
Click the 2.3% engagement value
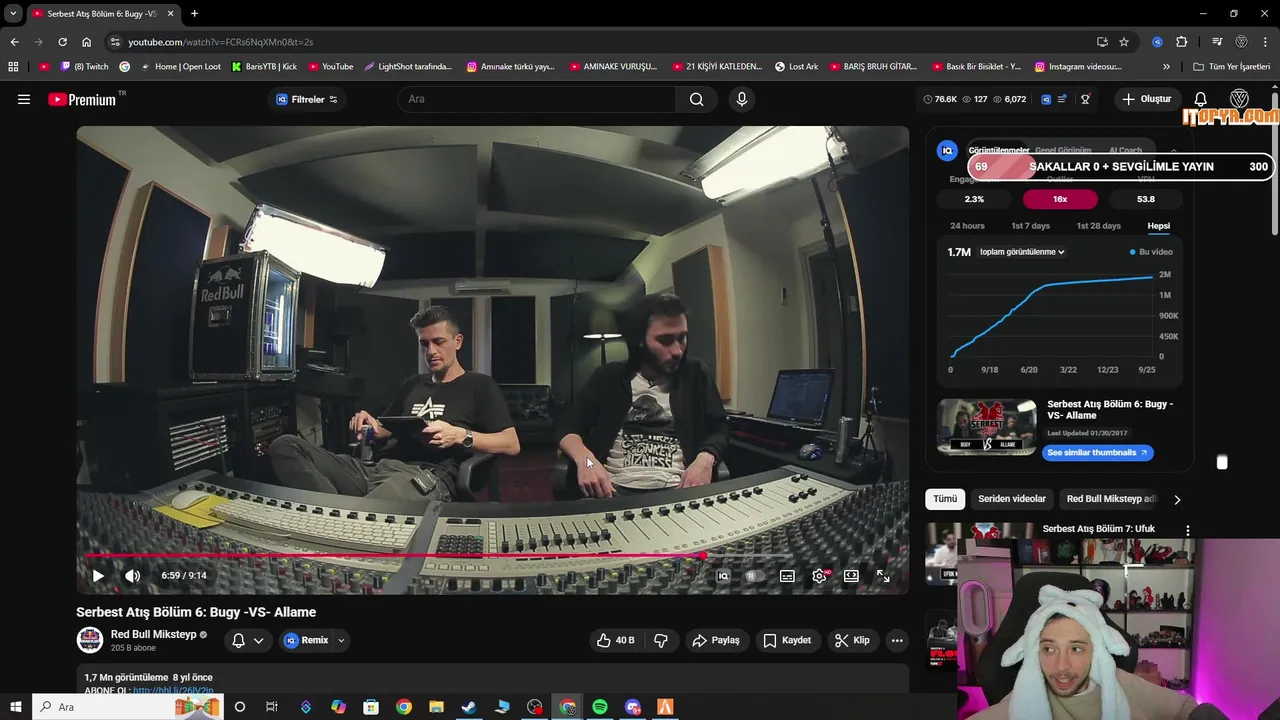tap(974, 199)
